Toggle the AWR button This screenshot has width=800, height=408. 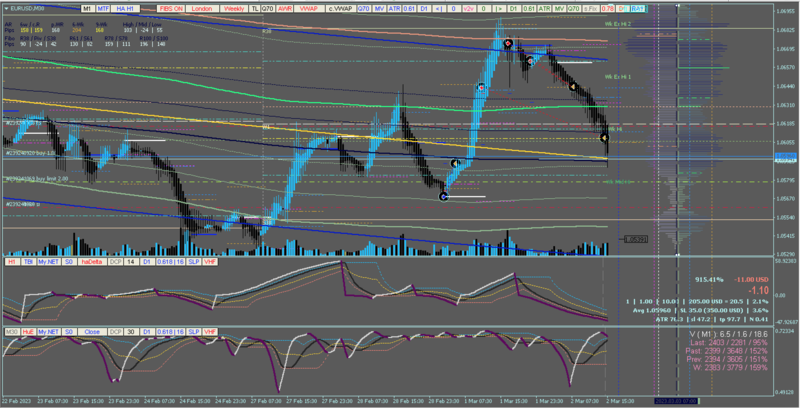[285, 9]
